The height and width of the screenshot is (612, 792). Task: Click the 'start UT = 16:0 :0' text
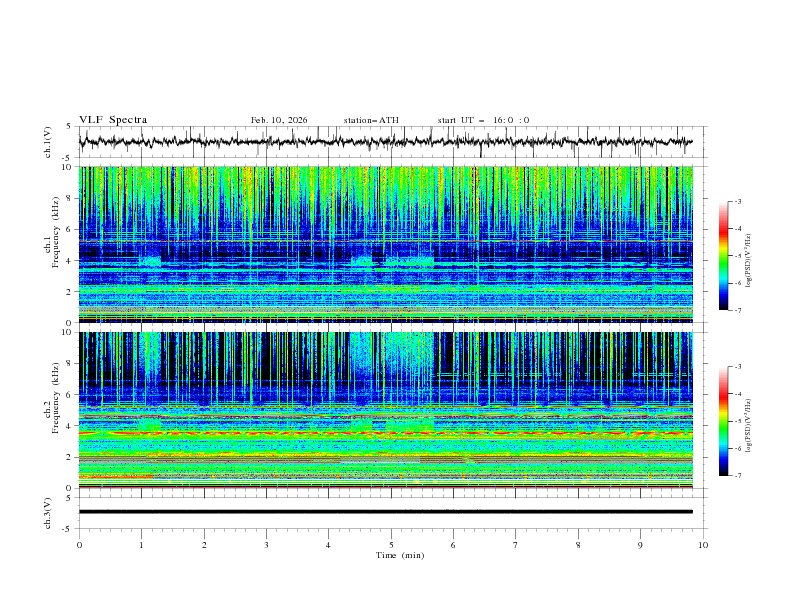483,120
